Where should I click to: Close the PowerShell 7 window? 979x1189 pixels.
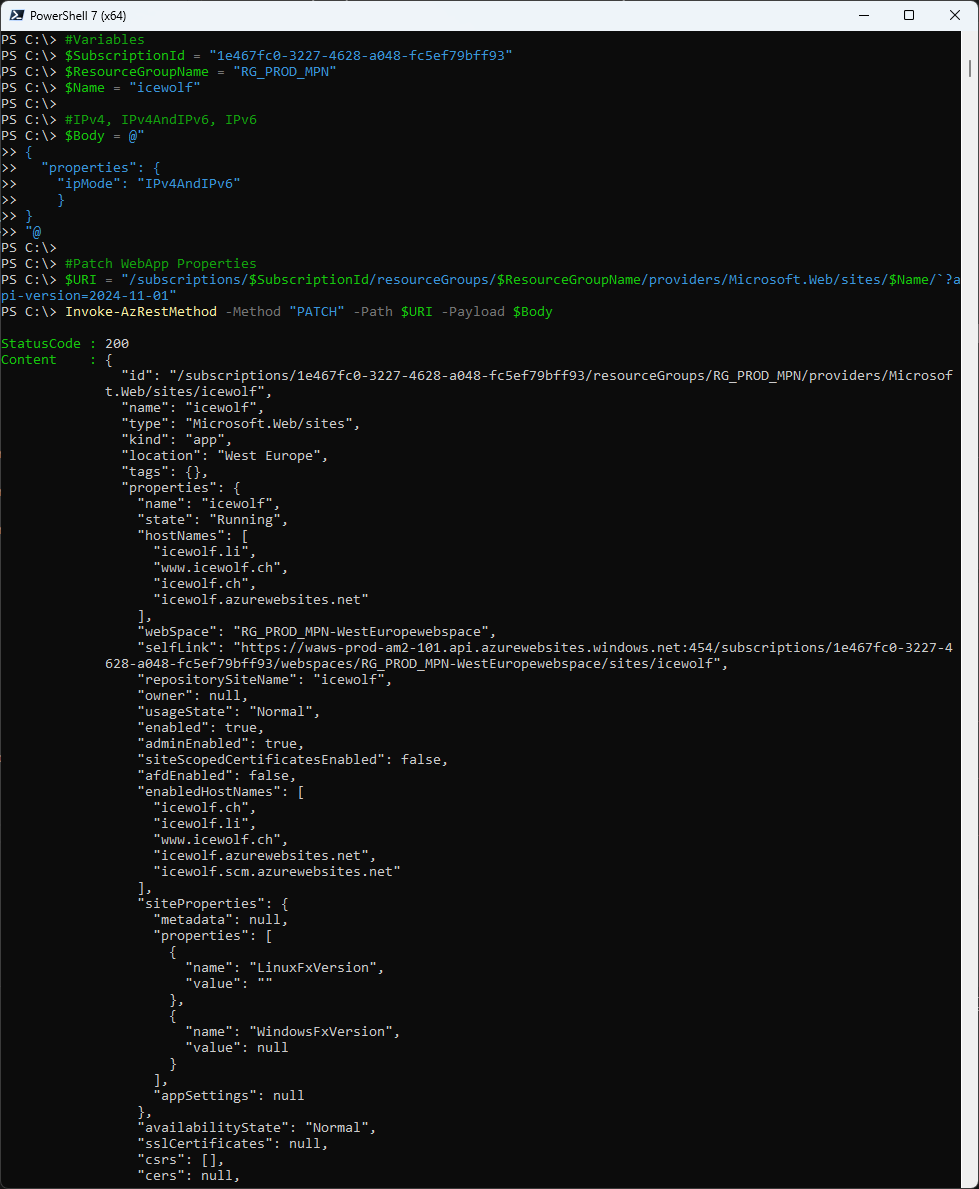coord(954,15)
